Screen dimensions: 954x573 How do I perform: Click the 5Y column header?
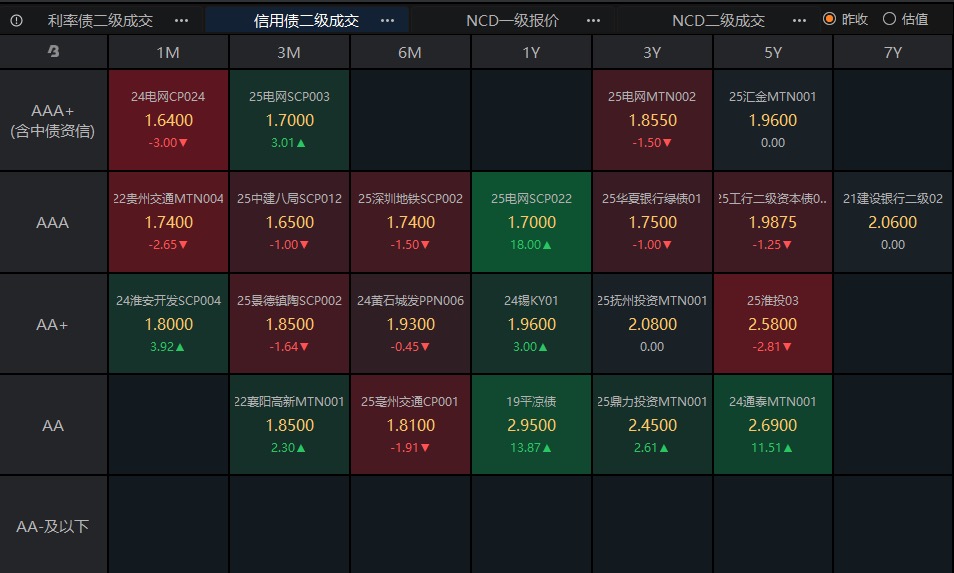point(773,52)
